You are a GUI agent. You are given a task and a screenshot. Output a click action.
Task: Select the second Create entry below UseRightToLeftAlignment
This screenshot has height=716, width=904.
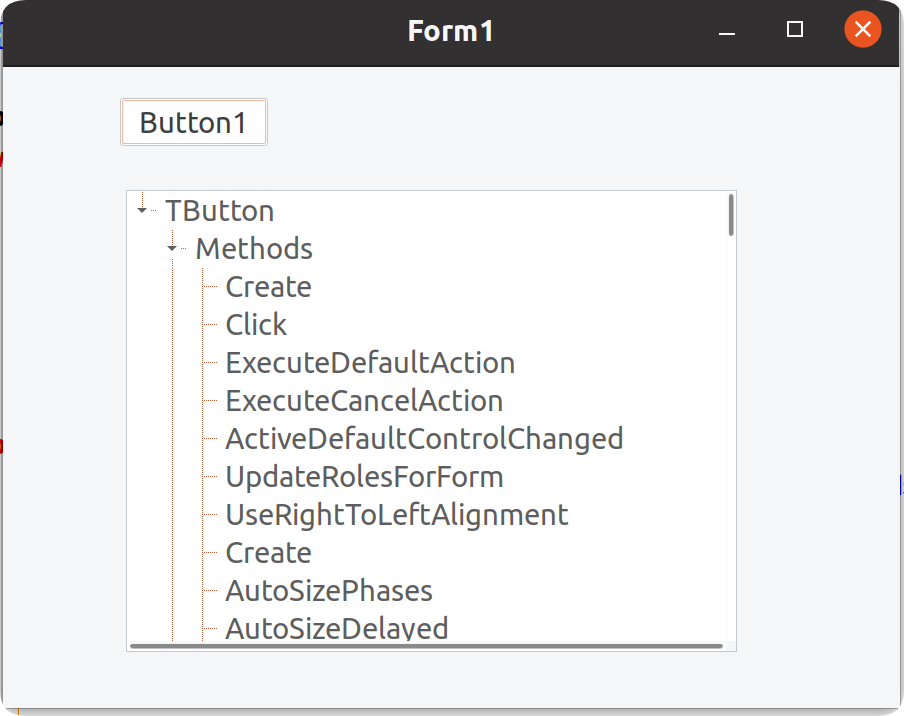pyautogui.click(x=268, y=553)
